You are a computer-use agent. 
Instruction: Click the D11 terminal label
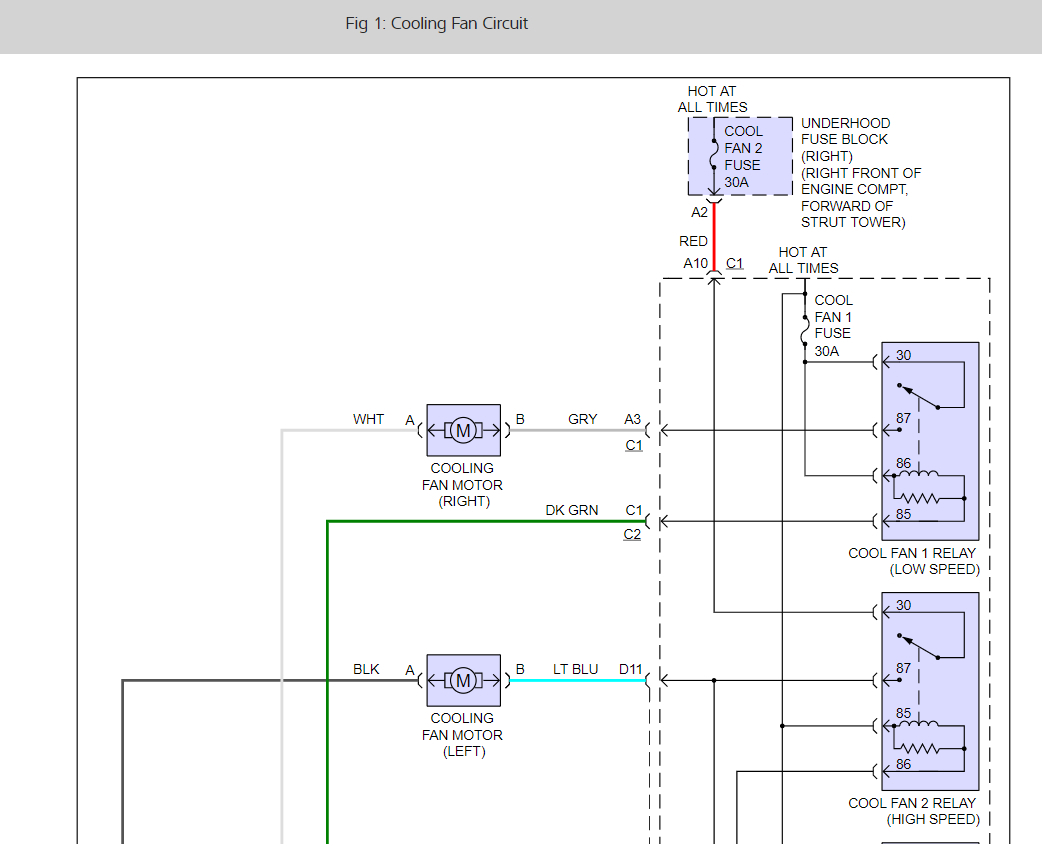coord(630,669)
